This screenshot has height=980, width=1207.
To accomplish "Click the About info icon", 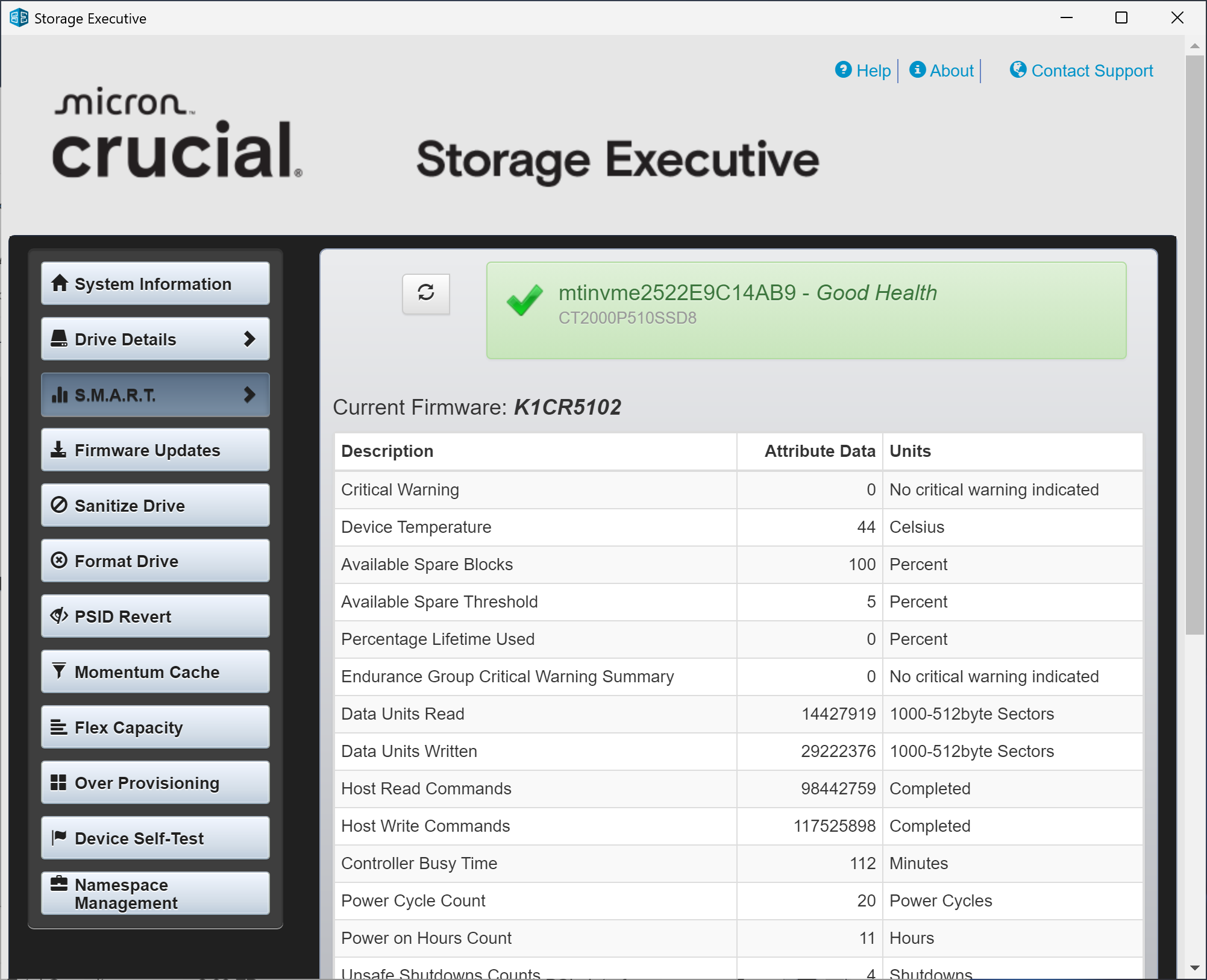I will tap(917, 70).
